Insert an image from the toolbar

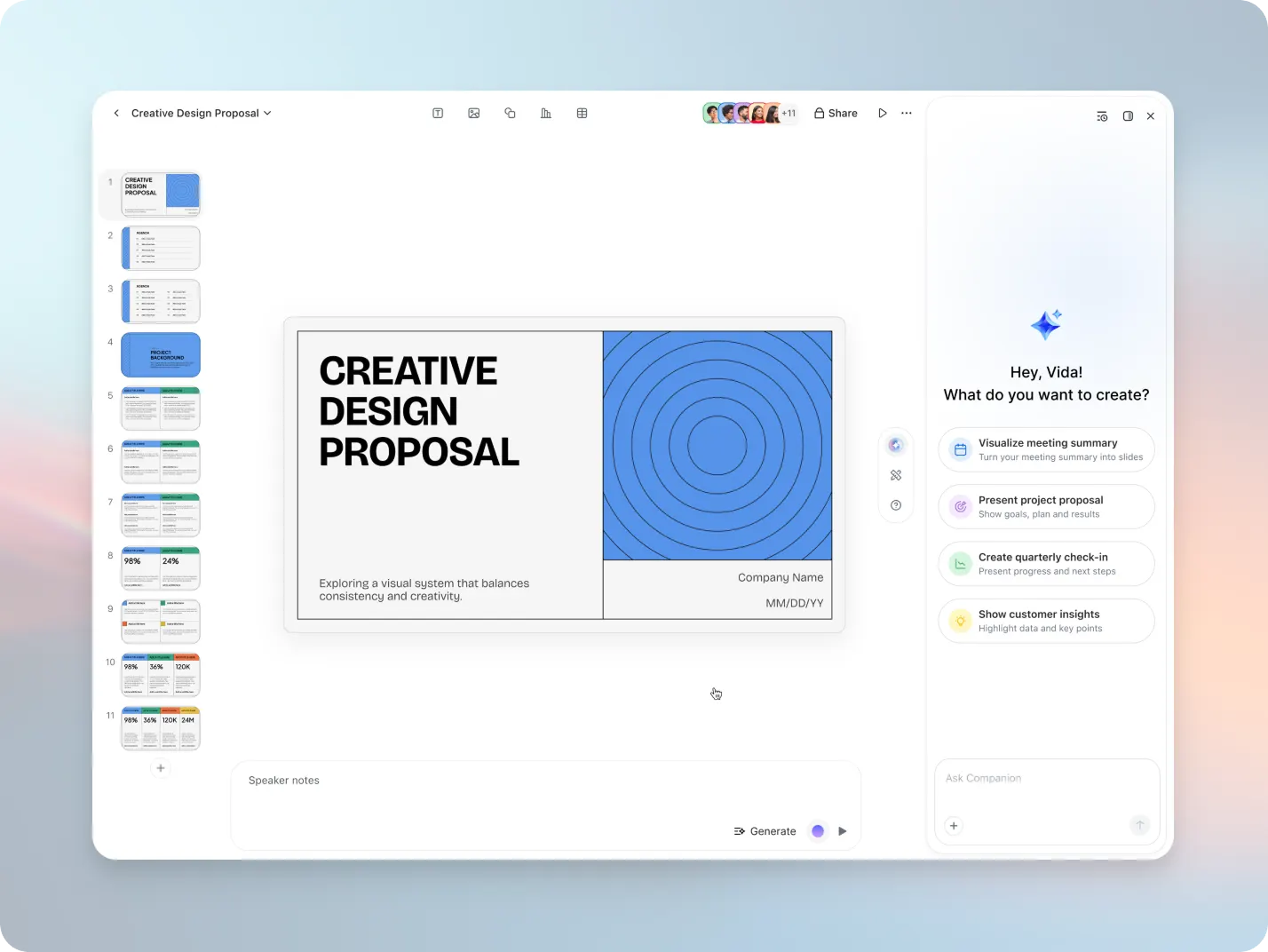(474, 114)
